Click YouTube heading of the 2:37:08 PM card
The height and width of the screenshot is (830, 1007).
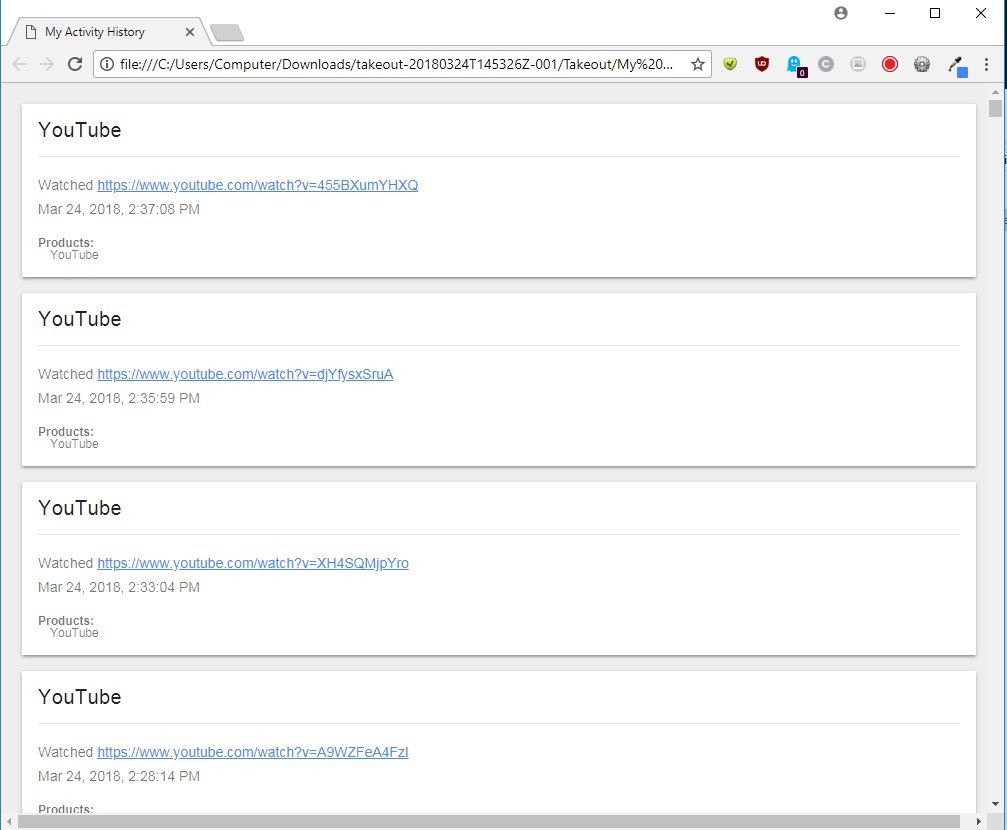(80, 130)
